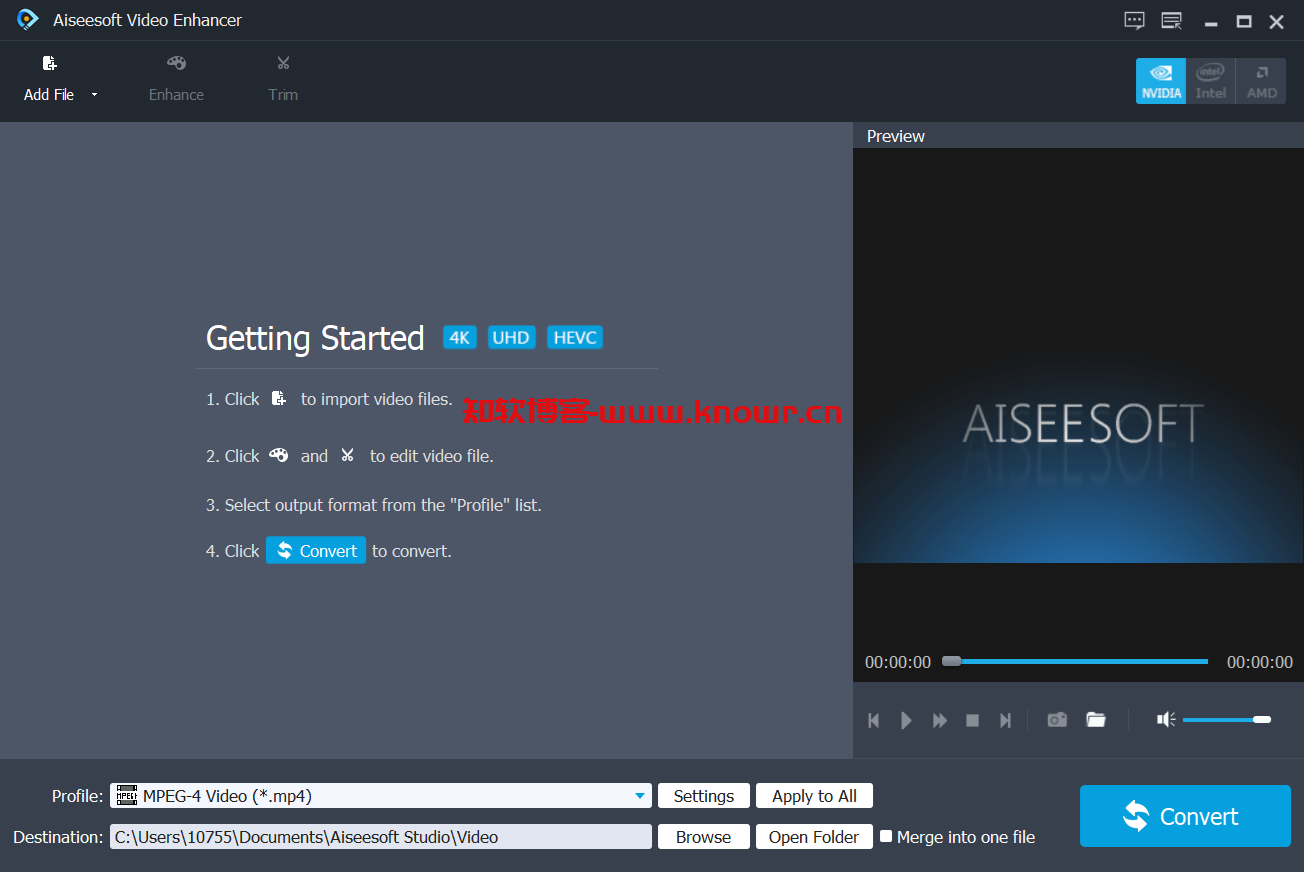Click the elapsed time 00:00:00 on the left
This screenshot has height=872, width=1304.
898,662
